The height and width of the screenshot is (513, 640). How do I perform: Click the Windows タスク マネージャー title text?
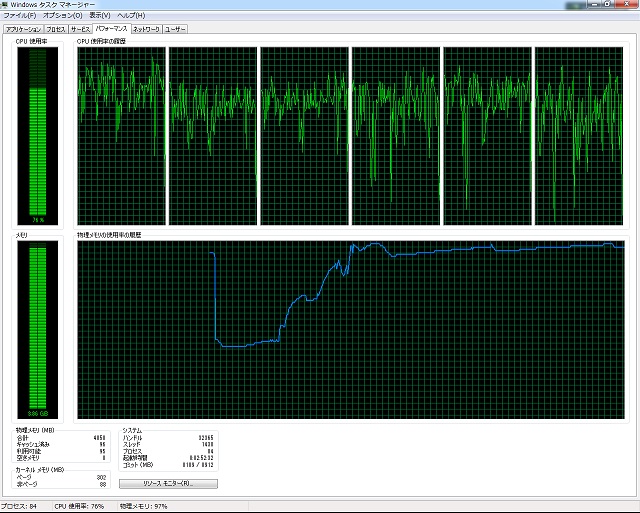[53, 4]
